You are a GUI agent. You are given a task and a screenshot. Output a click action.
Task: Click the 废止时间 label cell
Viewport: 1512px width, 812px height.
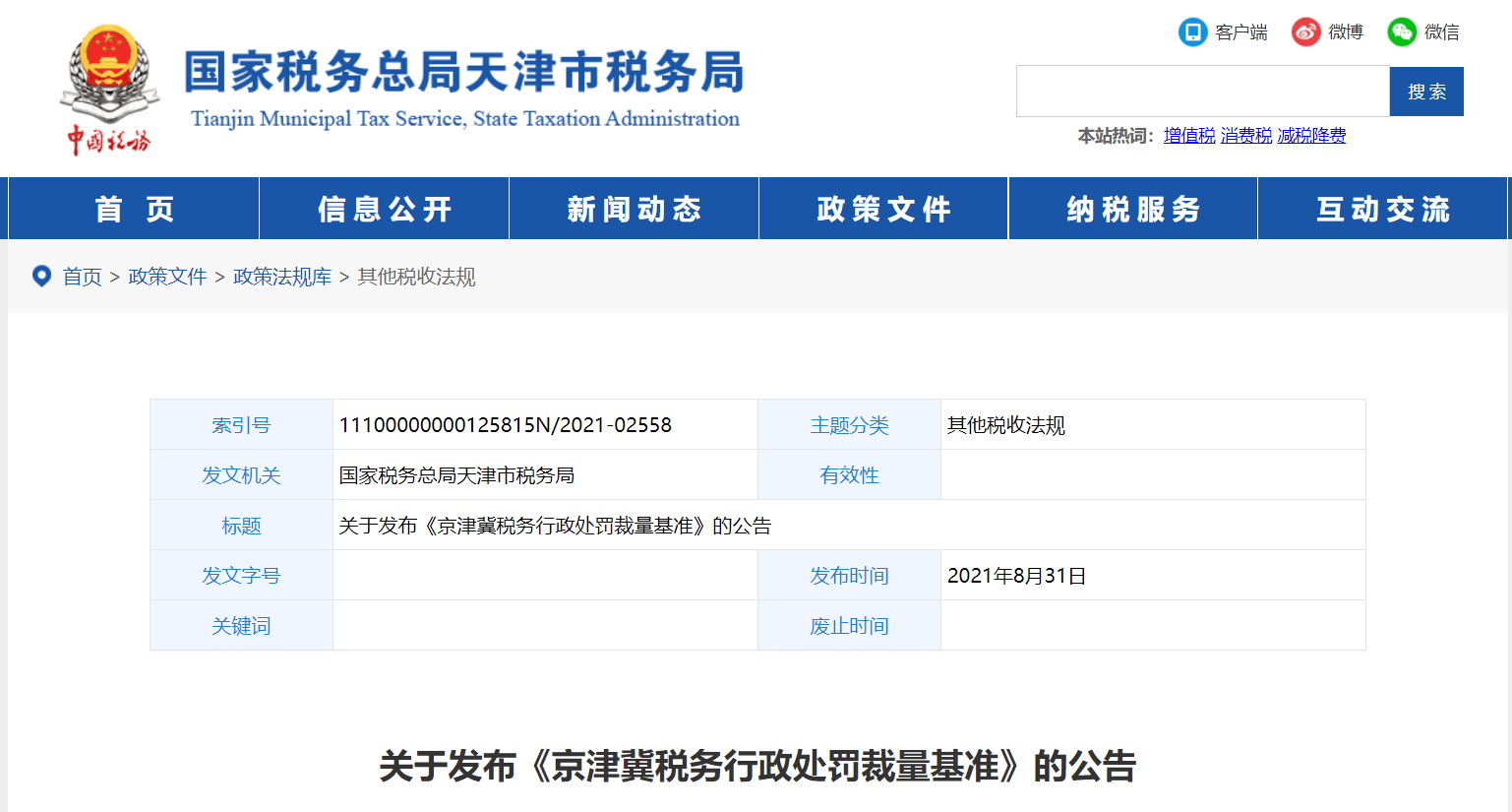point(849,626)
